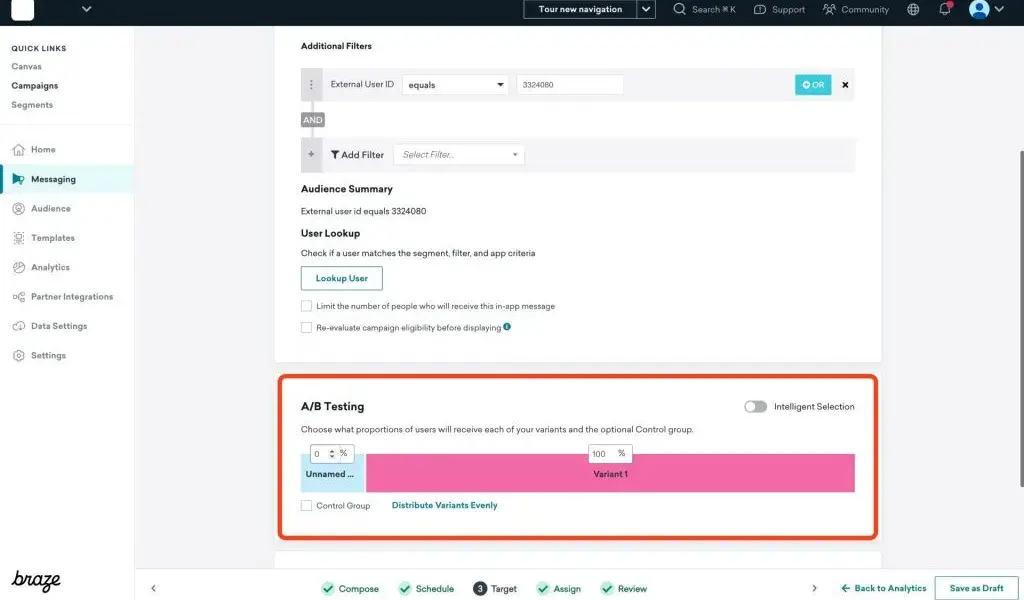Click the Search magnifier icon
Viewport: 1024px width, 600px height.
point(680,10)
